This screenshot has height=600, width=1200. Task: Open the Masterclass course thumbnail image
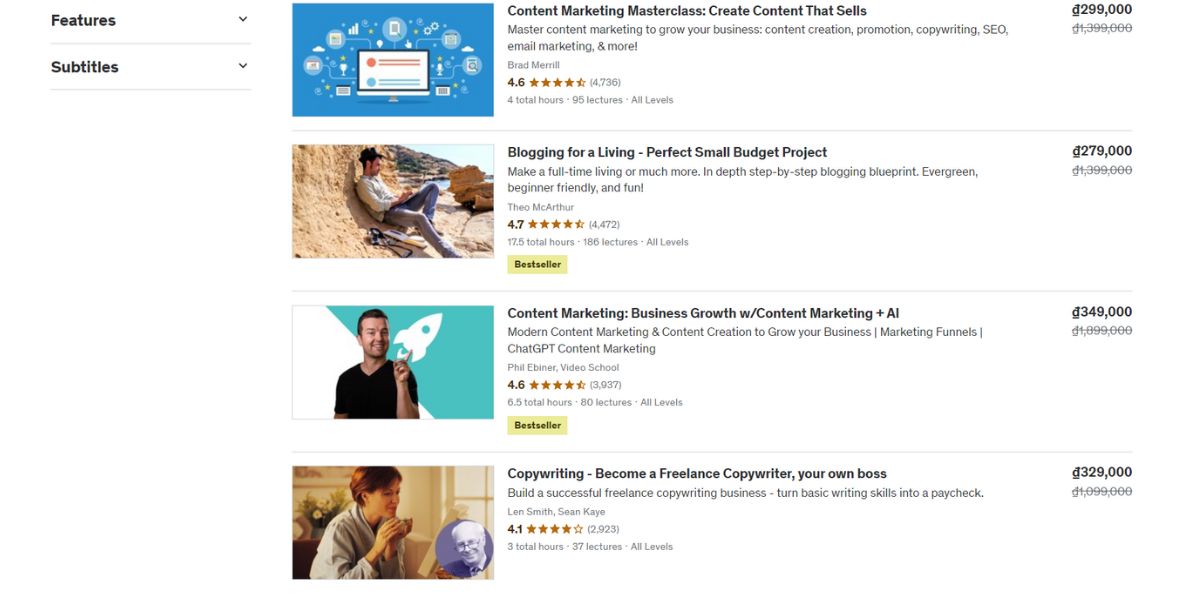[392, 57]
